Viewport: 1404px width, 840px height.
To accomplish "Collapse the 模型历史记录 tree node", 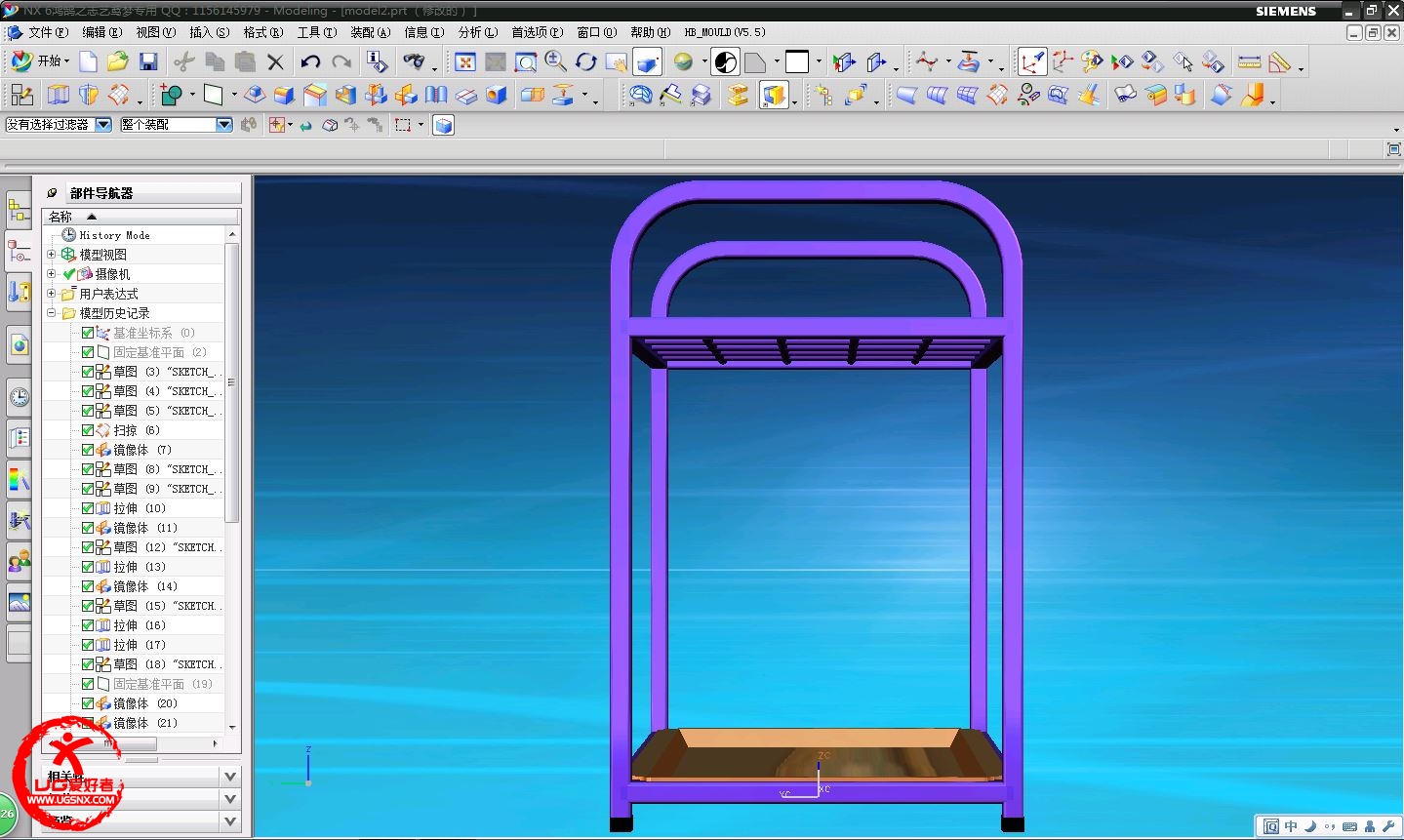I will pos(52,313).
